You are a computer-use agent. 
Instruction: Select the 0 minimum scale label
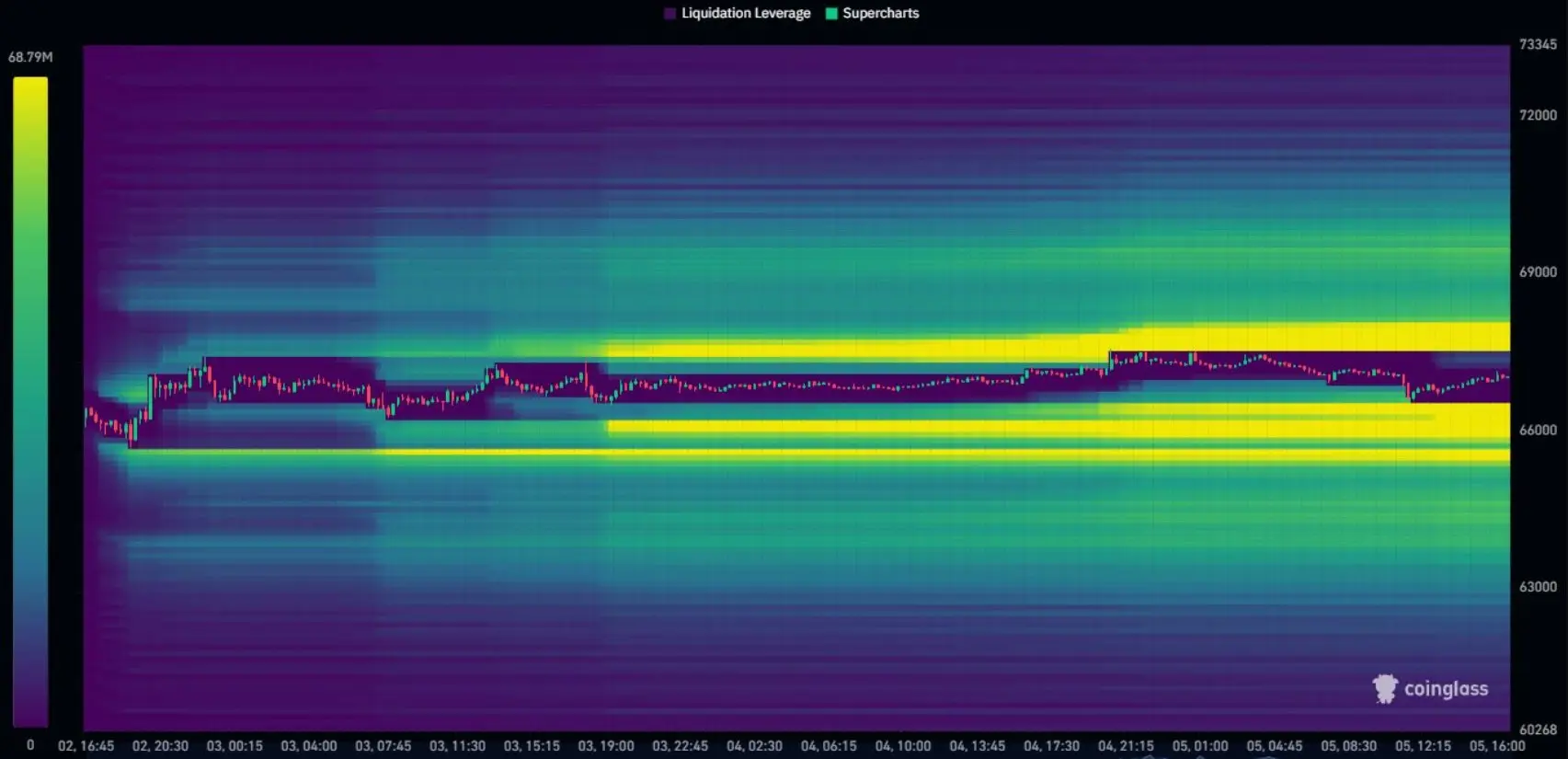click(x=30, y=745)
